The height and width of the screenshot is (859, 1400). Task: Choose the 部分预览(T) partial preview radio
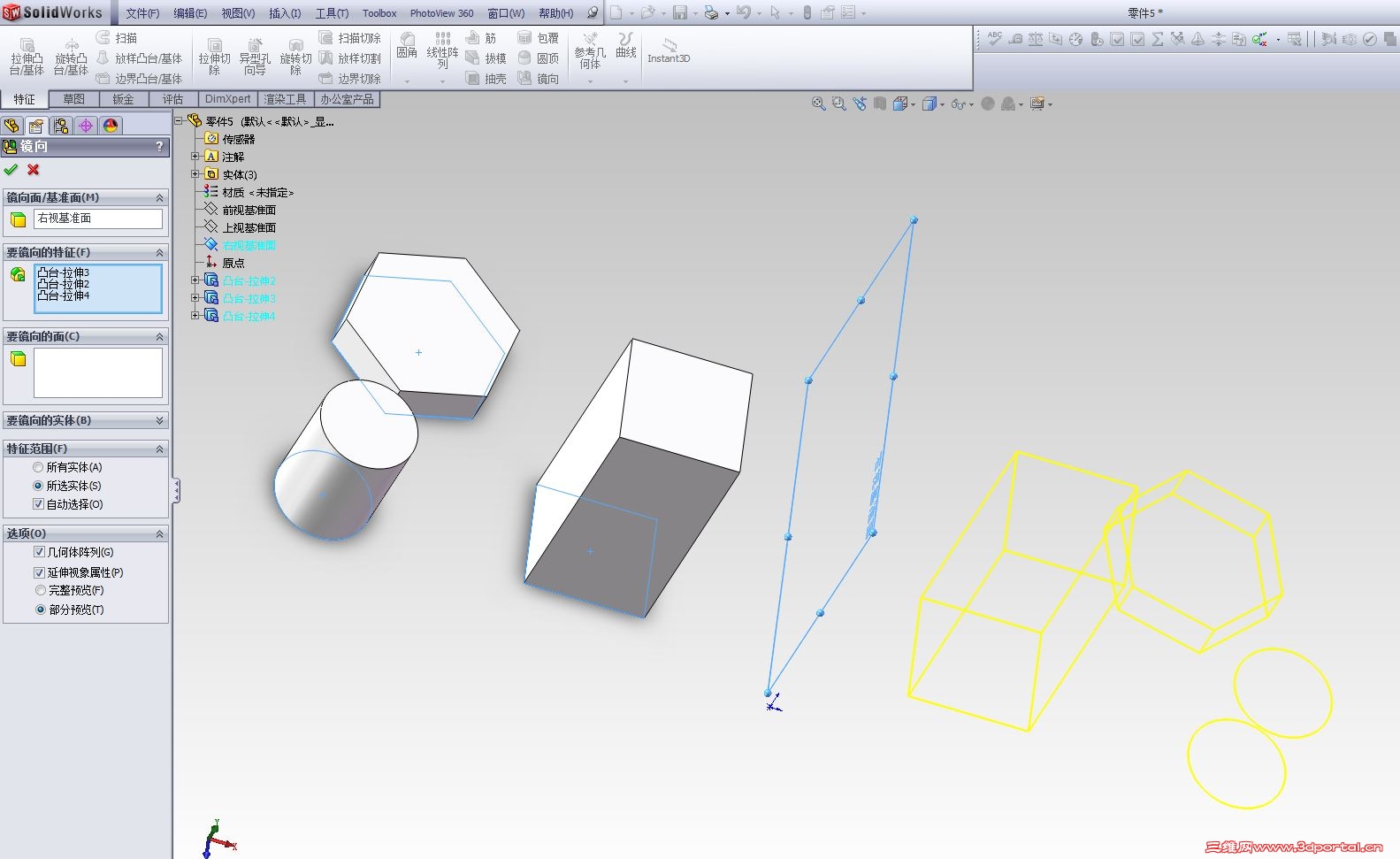tap(70, 610)
